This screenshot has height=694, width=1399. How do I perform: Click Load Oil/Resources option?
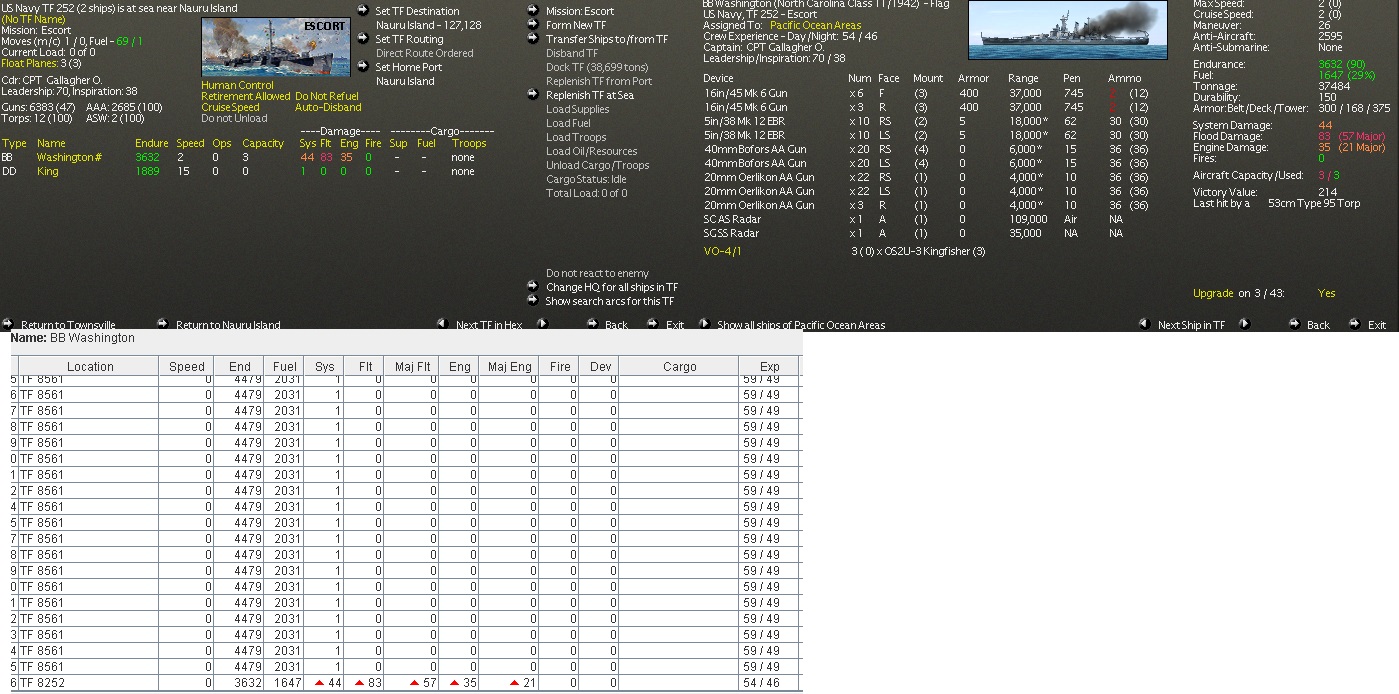coord(591,151)
